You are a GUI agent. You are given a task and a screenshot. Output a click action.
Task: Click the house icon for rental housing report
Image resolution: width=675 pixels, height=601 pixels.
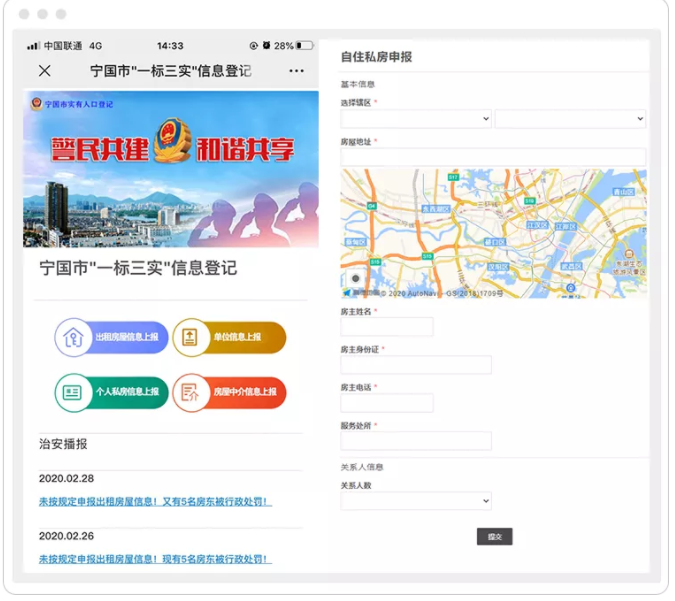click(x=74, y=337)
